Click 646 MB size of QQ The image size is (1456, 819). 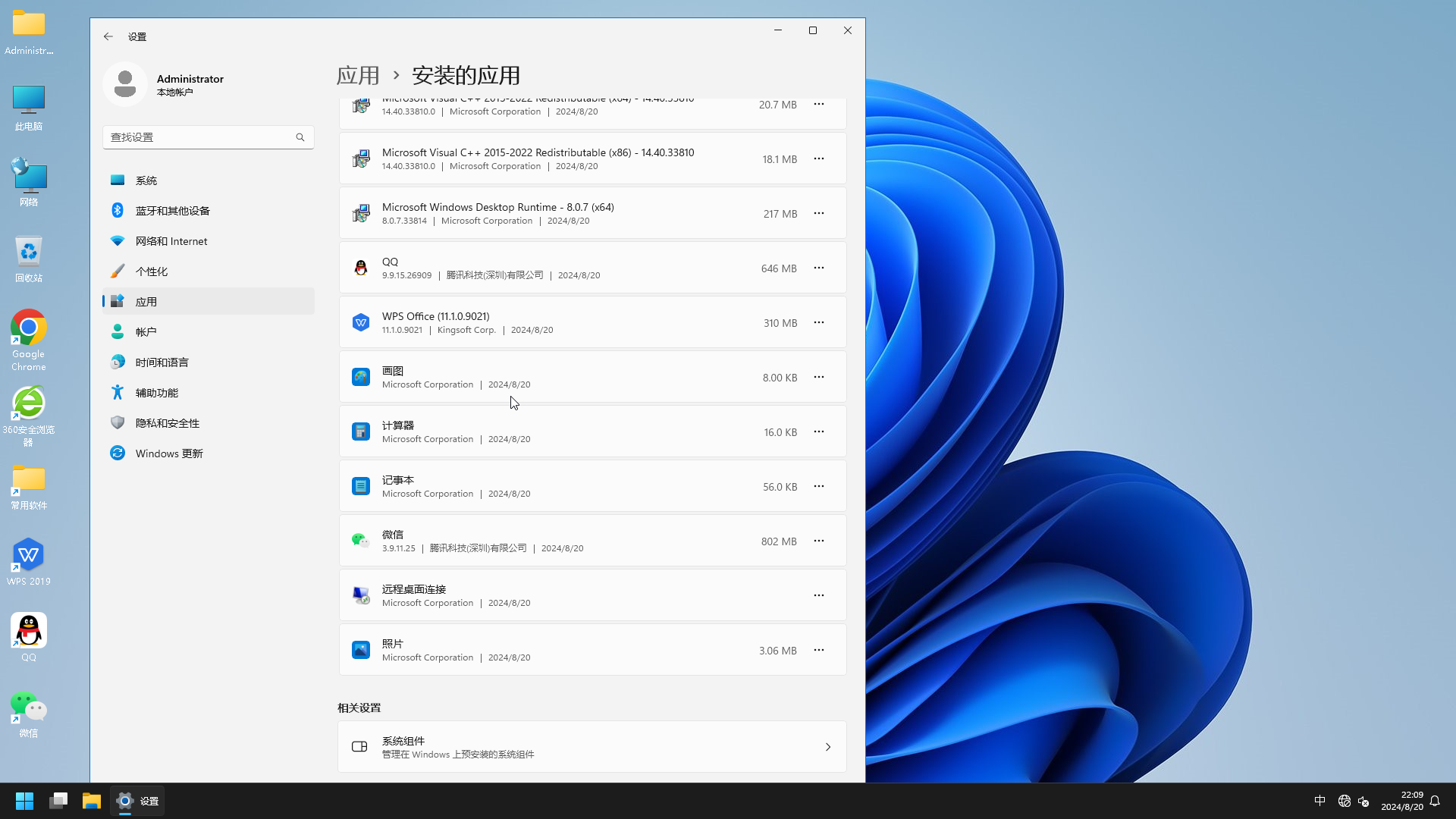[779, 268]
